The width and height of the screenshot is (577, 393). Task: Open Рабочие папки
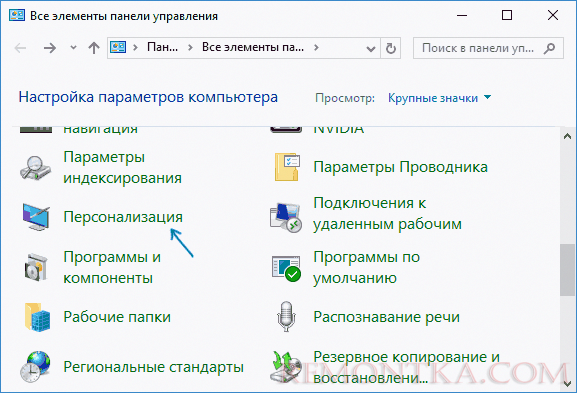(117, 317)
